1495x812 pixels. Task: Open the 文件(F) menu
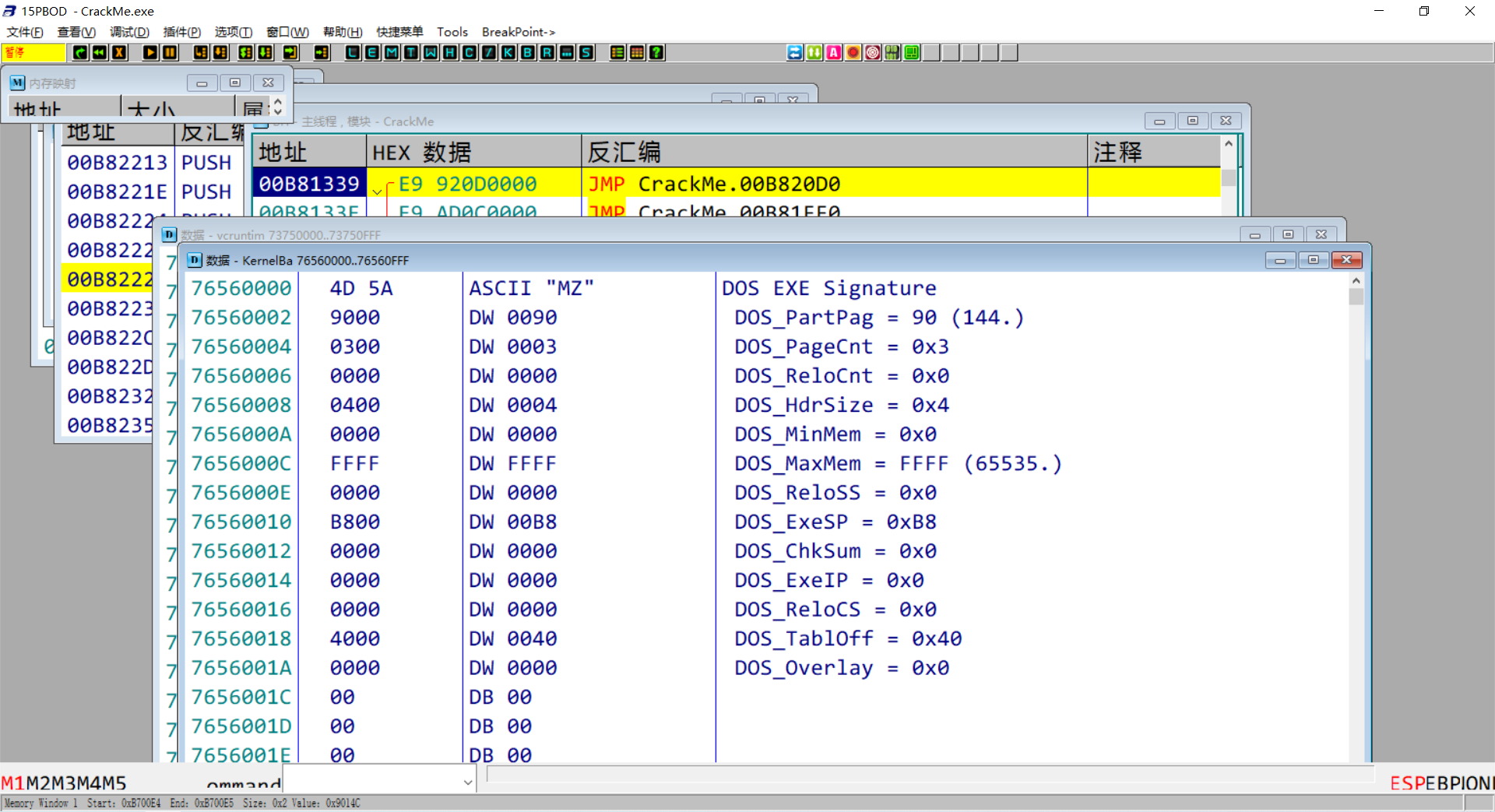(25, 32)
